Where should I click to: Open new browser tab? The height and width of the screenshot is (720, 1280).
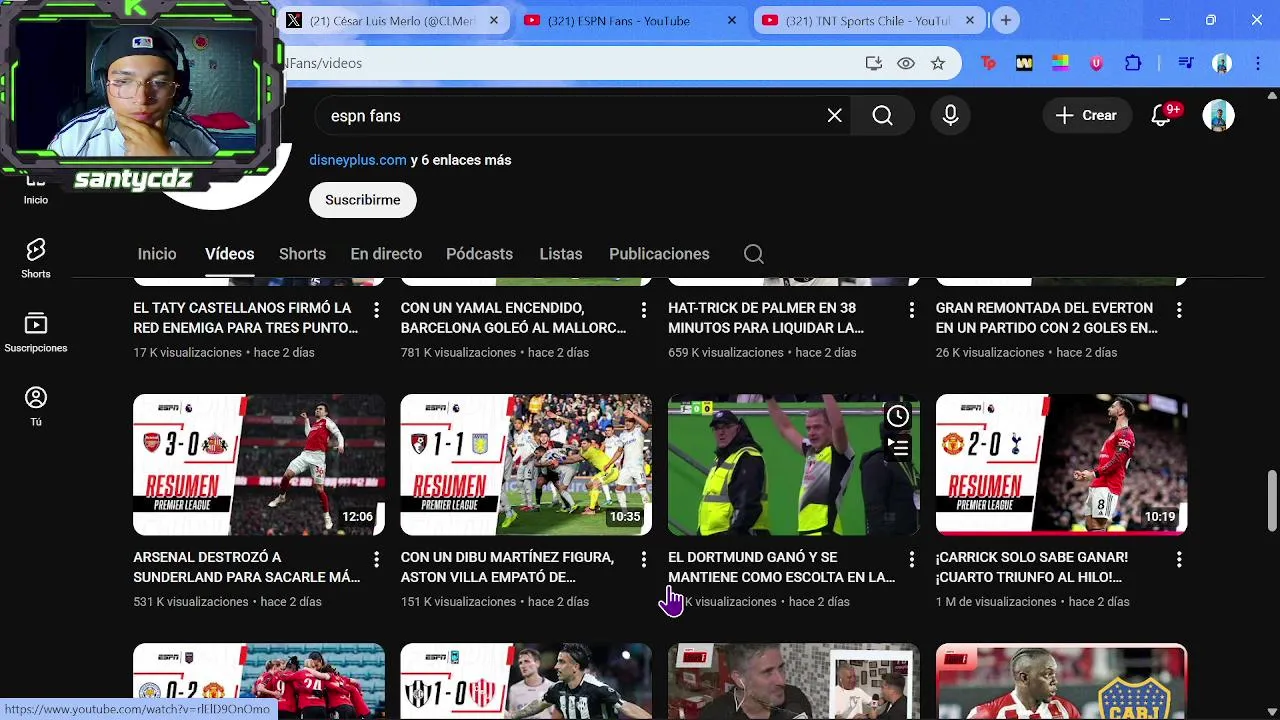pos(1006,20)
